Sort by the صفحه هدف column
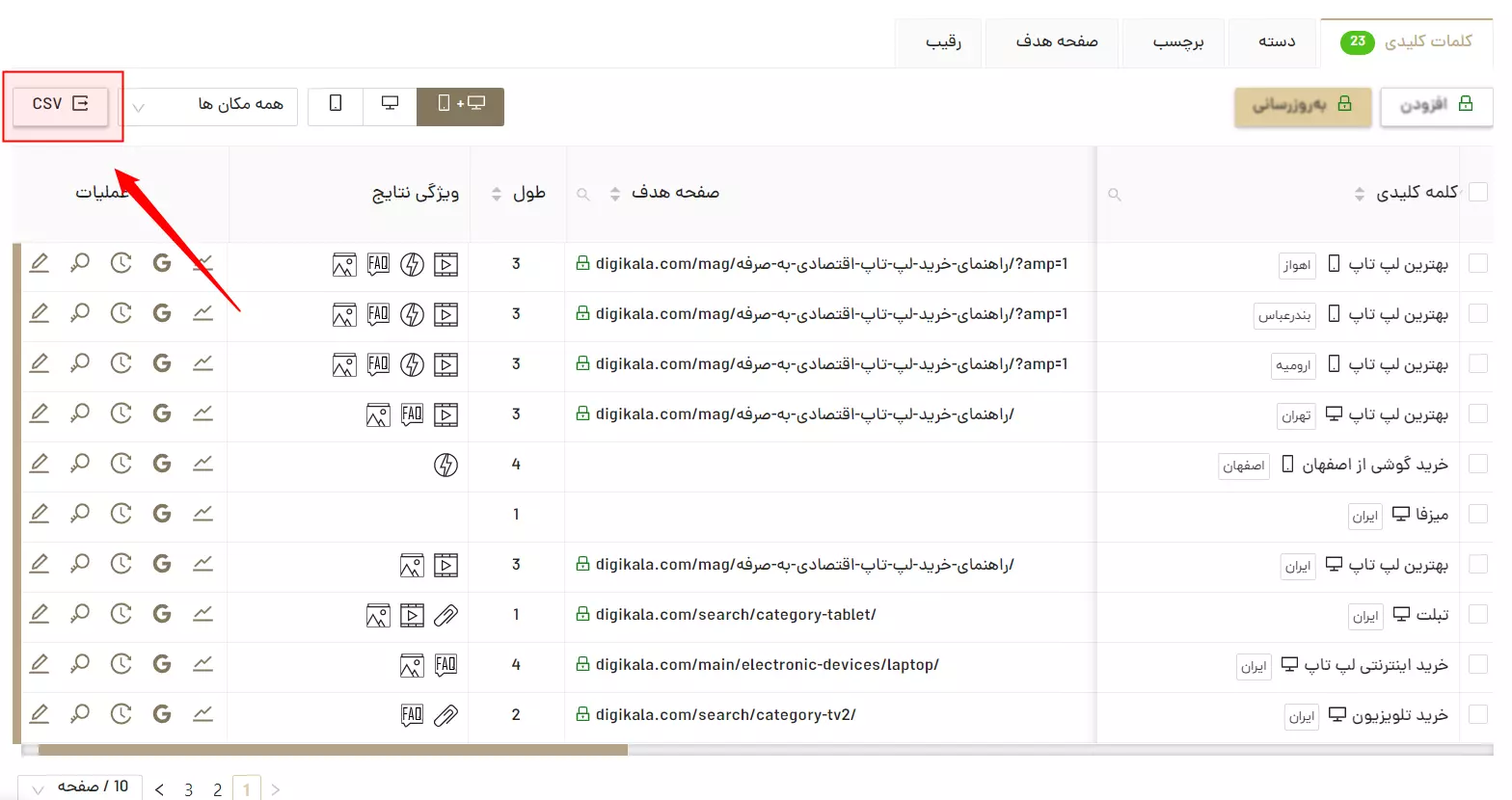Image resolution: width=1512 pixels, height=800 pixels. [x=615, y=195]
